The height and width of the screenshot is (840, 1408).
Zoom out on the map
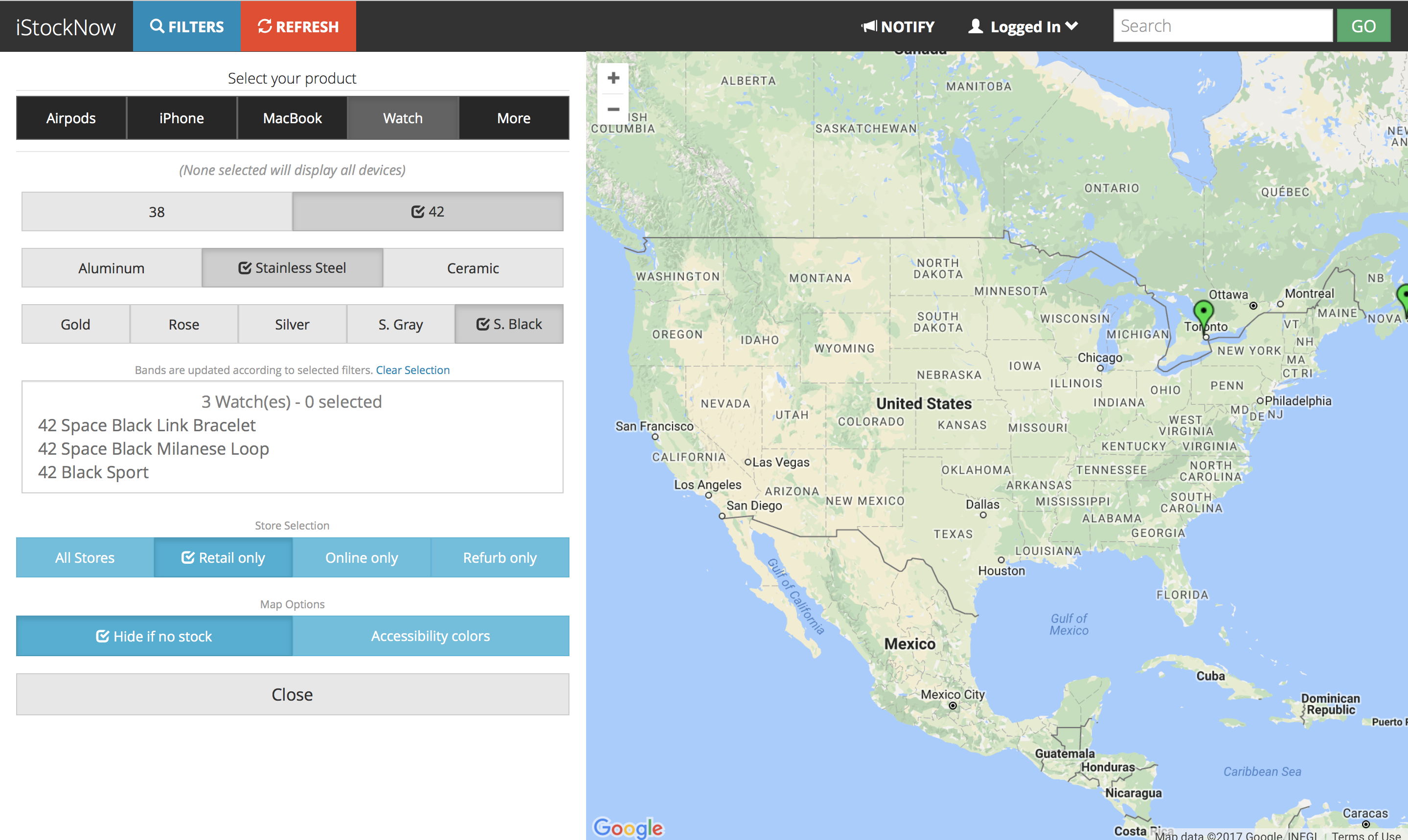coord(613,109)
